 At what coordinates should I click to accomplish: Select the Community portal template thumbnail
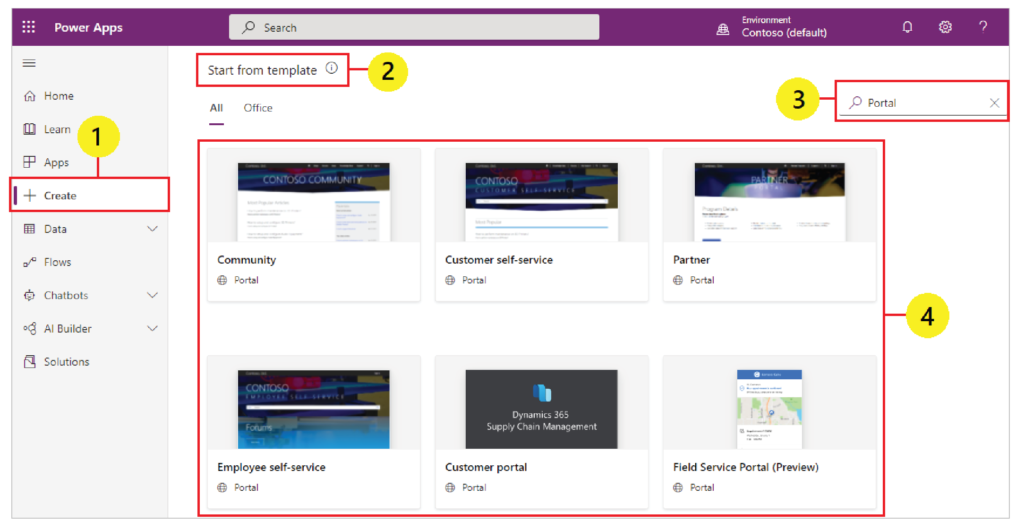(x=313, y=202)
